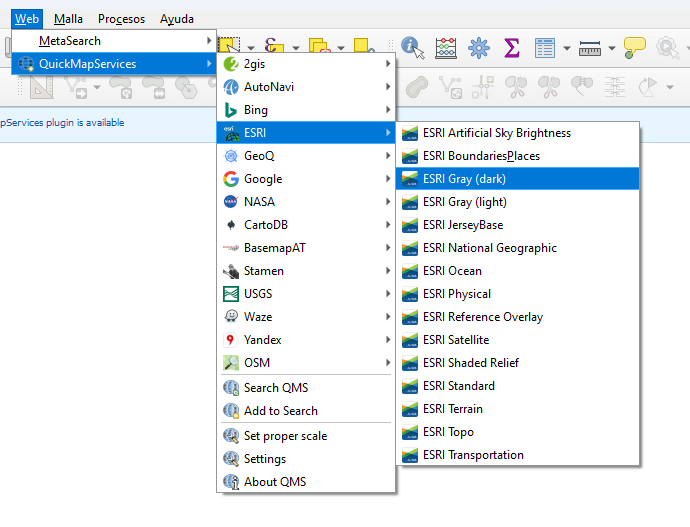Add ESRI Transportation layer
Image resolution: width=690 pixels, height=527 pixels.
click(x=518, y=454)
